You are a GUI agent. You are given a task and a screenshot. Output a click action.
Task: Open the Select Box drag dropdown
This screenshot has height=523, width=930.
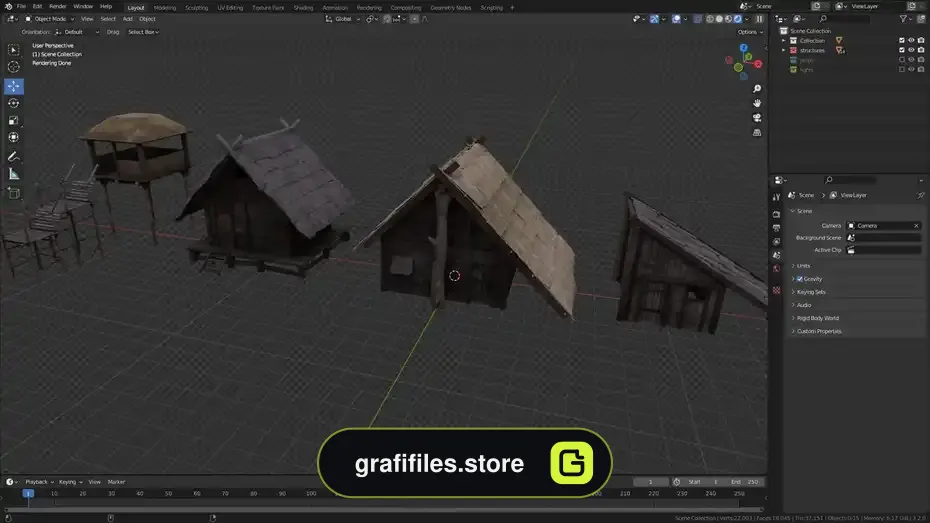pyautogui.click(x=144, y=32)
